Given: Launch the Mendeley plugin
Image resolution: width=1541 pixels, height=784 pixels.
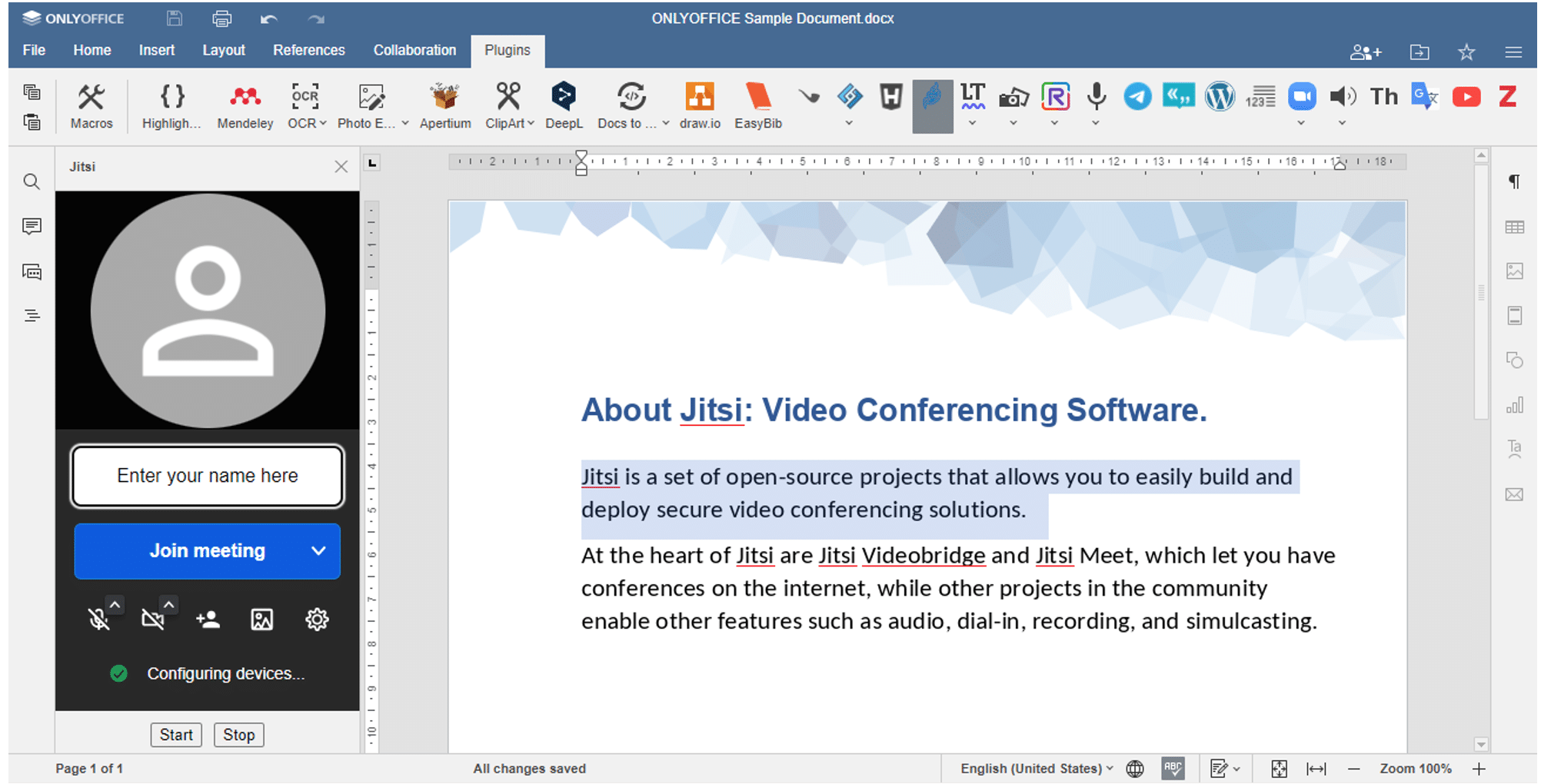Looking at the screenshot, I should click(245, 105).
